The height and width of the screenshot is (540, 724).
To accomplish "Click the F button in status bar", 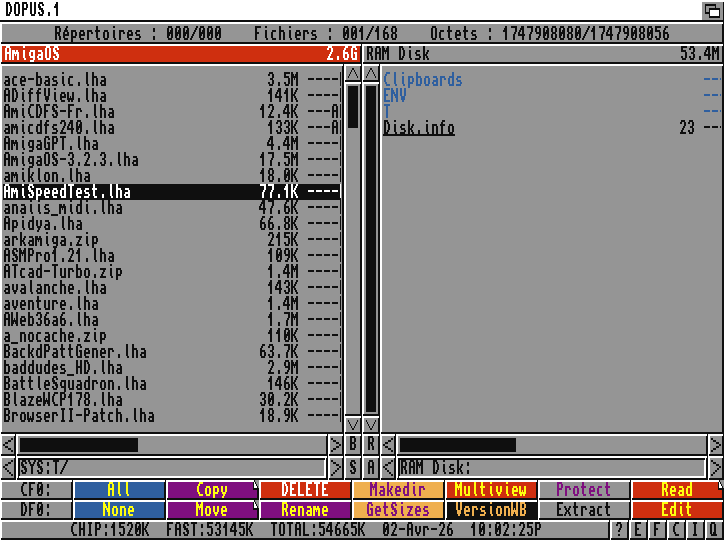I will (657, 529).
